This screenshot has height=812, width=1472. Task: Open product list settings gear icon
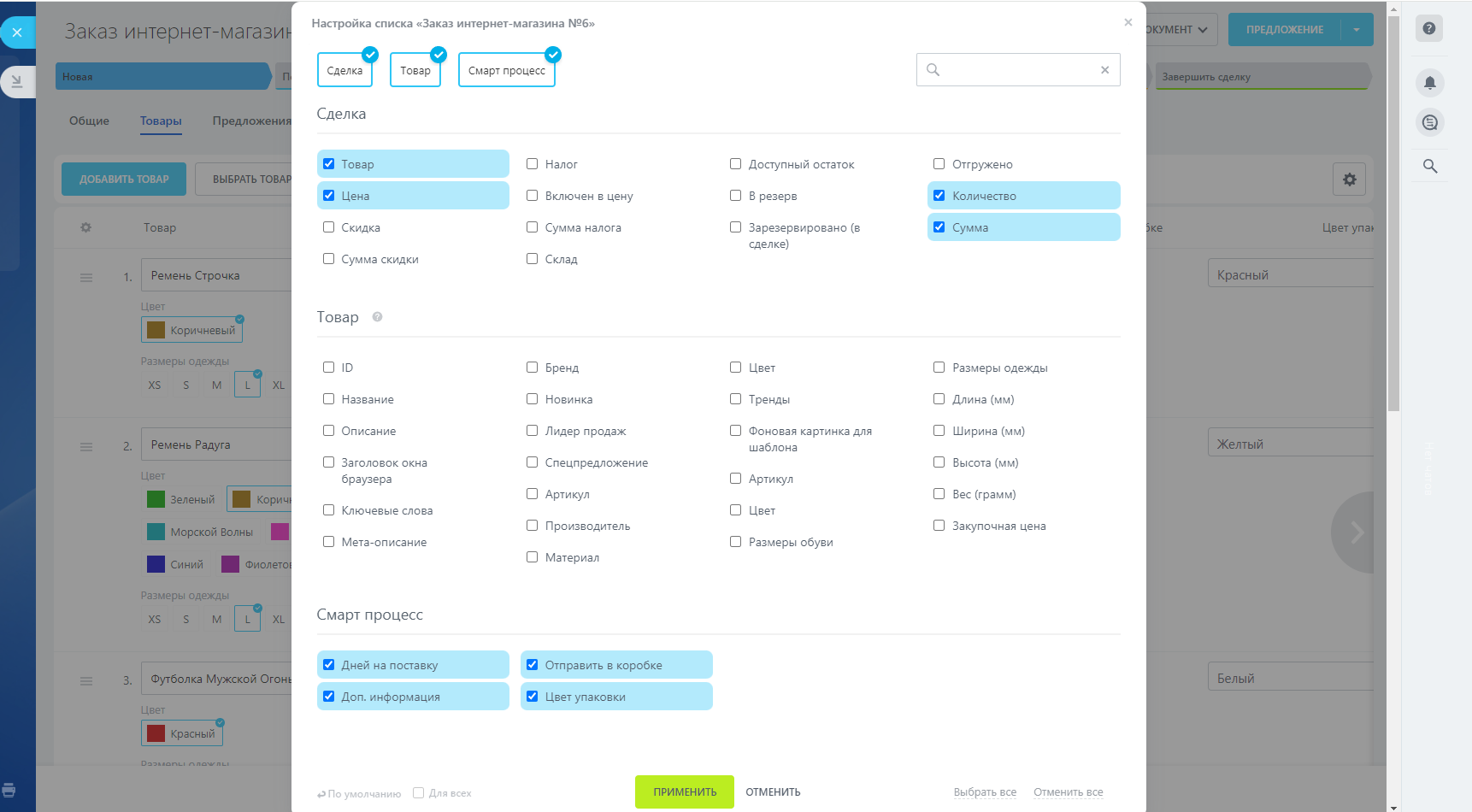(x=1349, y=179)
